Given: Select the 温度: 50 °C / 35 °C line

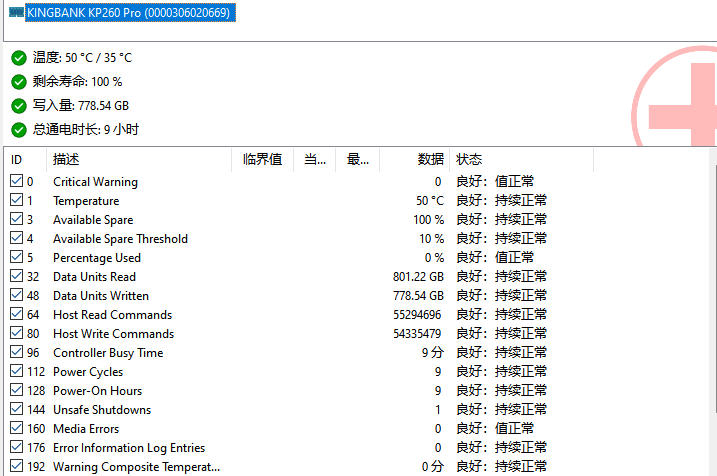Looking at the screenshot, I should click(x=82, y=58).
